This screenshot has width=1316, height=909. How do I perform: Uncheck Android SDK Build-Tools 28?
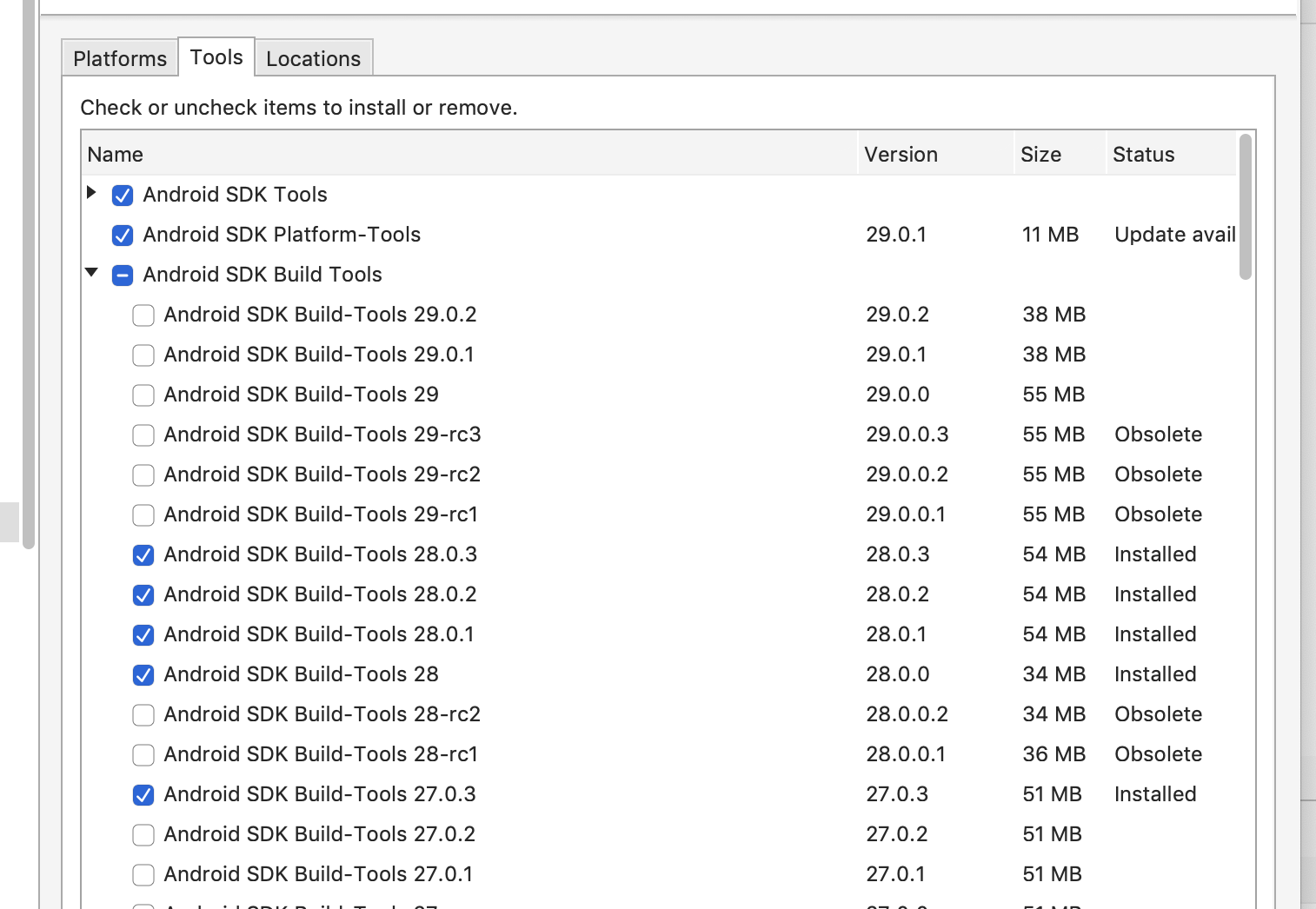pyautogui.click(x=143, y=674)
